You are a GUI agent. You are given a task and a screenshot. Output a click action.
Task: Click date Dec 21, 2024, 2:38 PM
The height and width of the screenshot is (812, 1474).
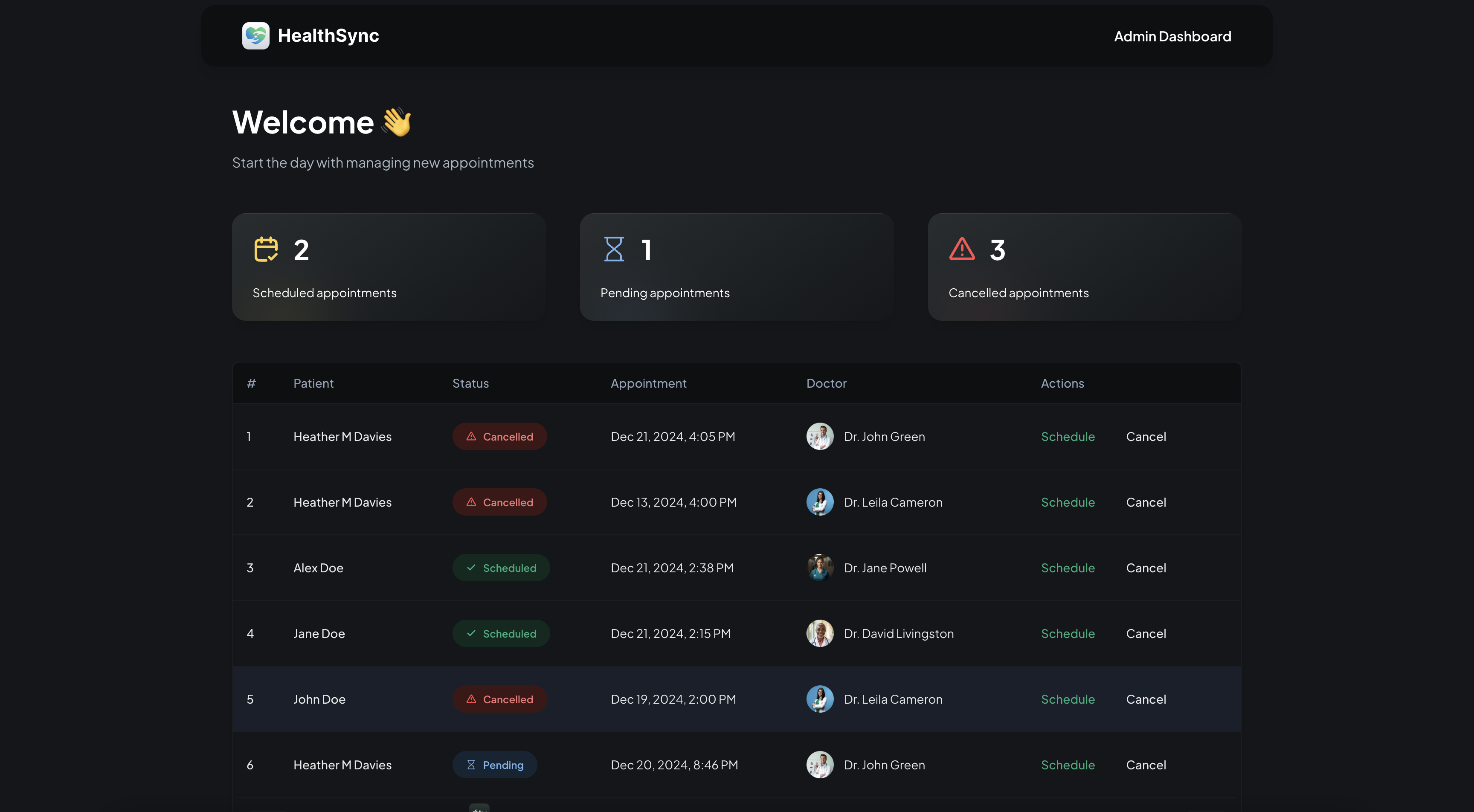click(672, 568)
